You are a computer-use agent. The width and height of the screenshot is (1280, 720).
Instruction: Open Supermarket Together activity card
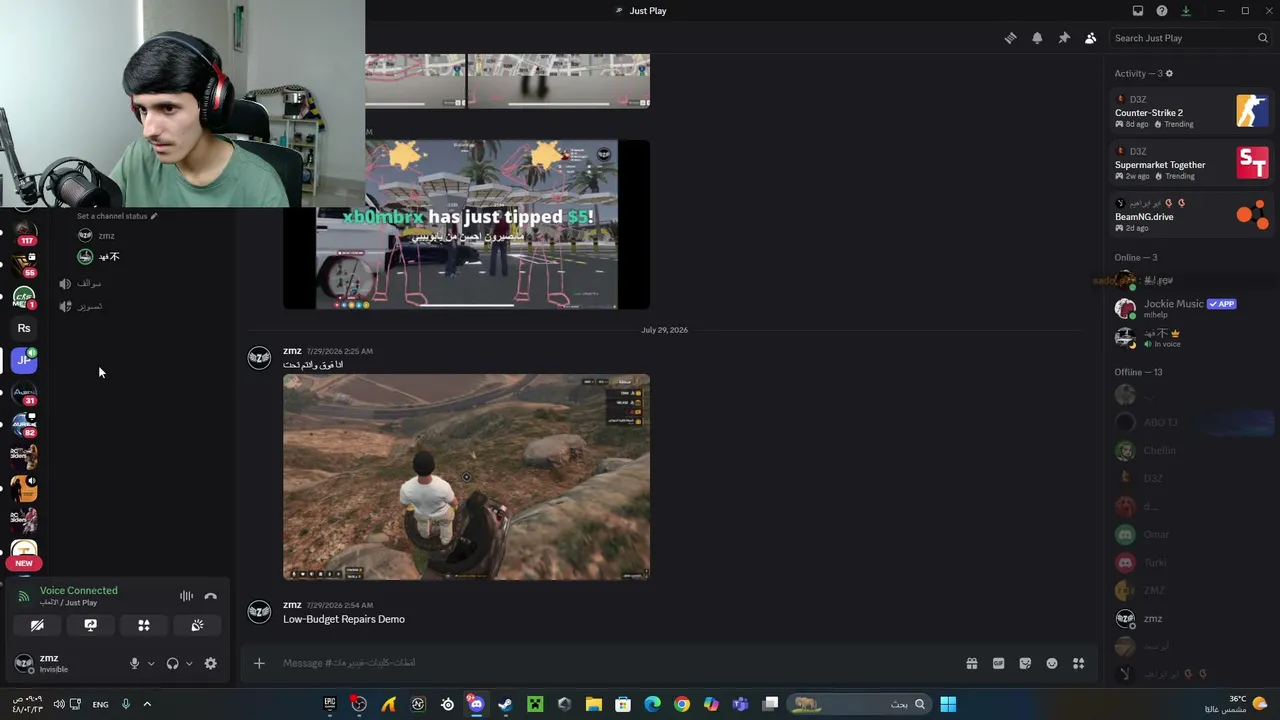pyautogui.click(x=1192, y=164)
